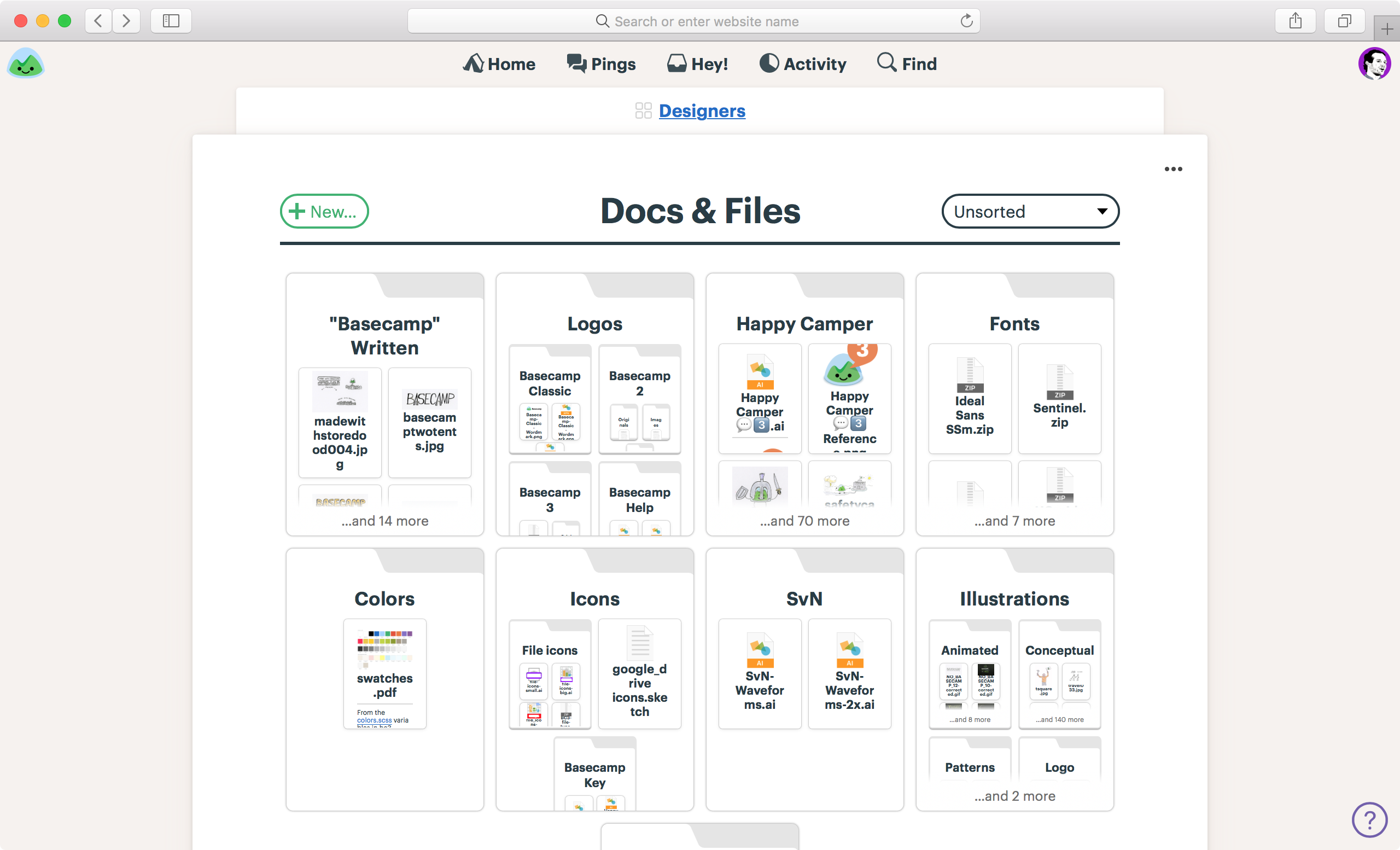Click the Basecamp logo icon
1400x850 pixels.
[26, 63]
